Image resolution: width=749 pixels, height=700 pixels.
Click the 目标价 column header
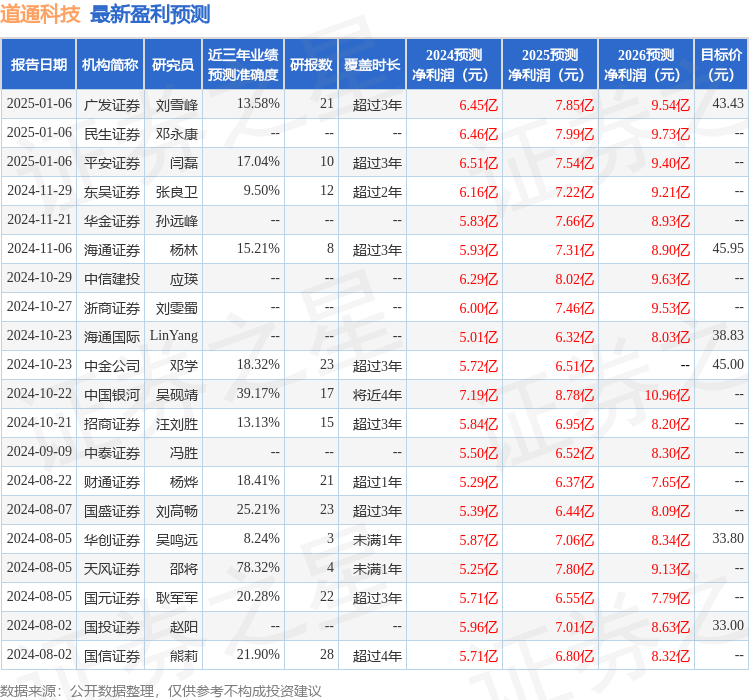(721, 65)
